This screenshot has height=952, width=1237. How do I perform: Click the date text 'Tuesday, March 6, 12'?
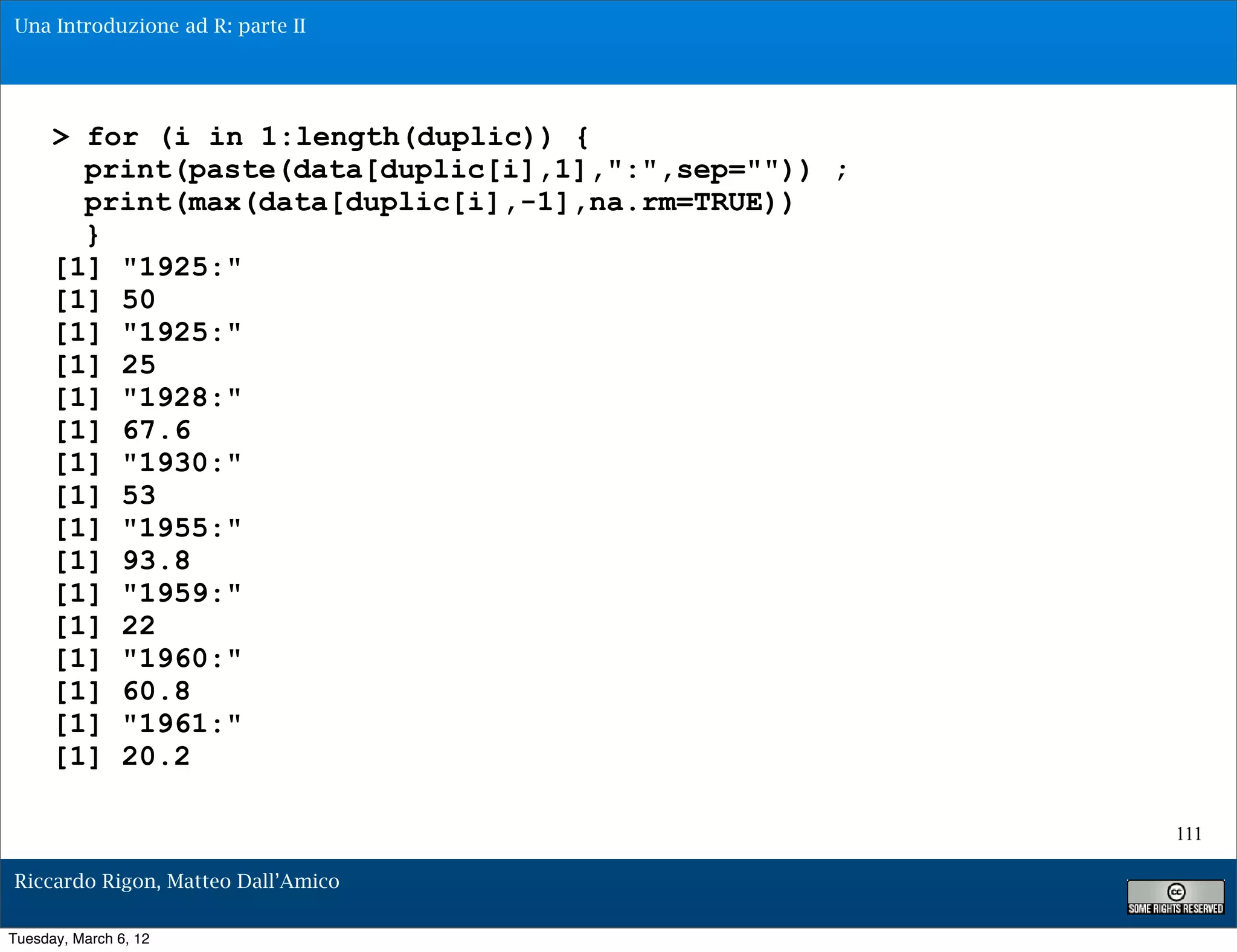tap(79, 939)
